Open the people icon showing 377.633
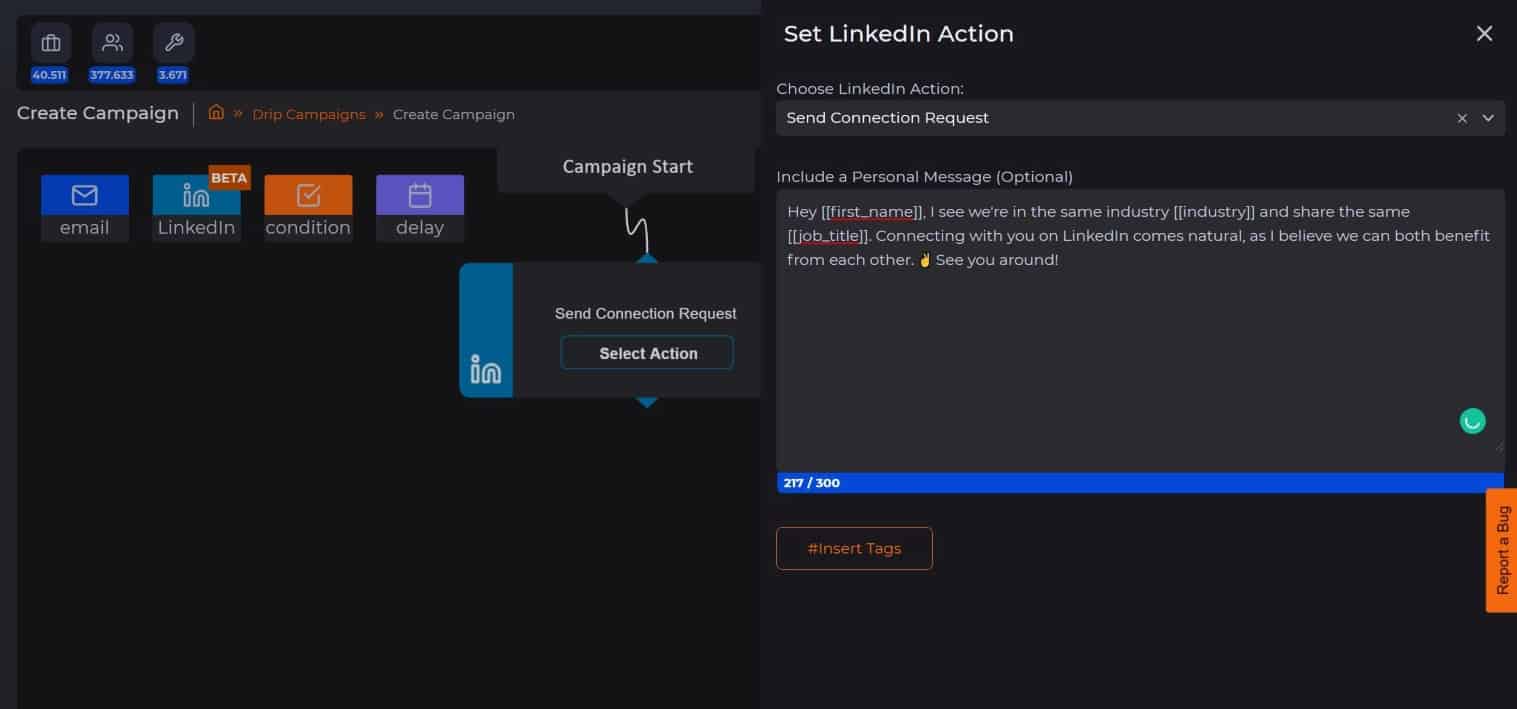Screen dimensions: 1517x709 click(112, 44)
